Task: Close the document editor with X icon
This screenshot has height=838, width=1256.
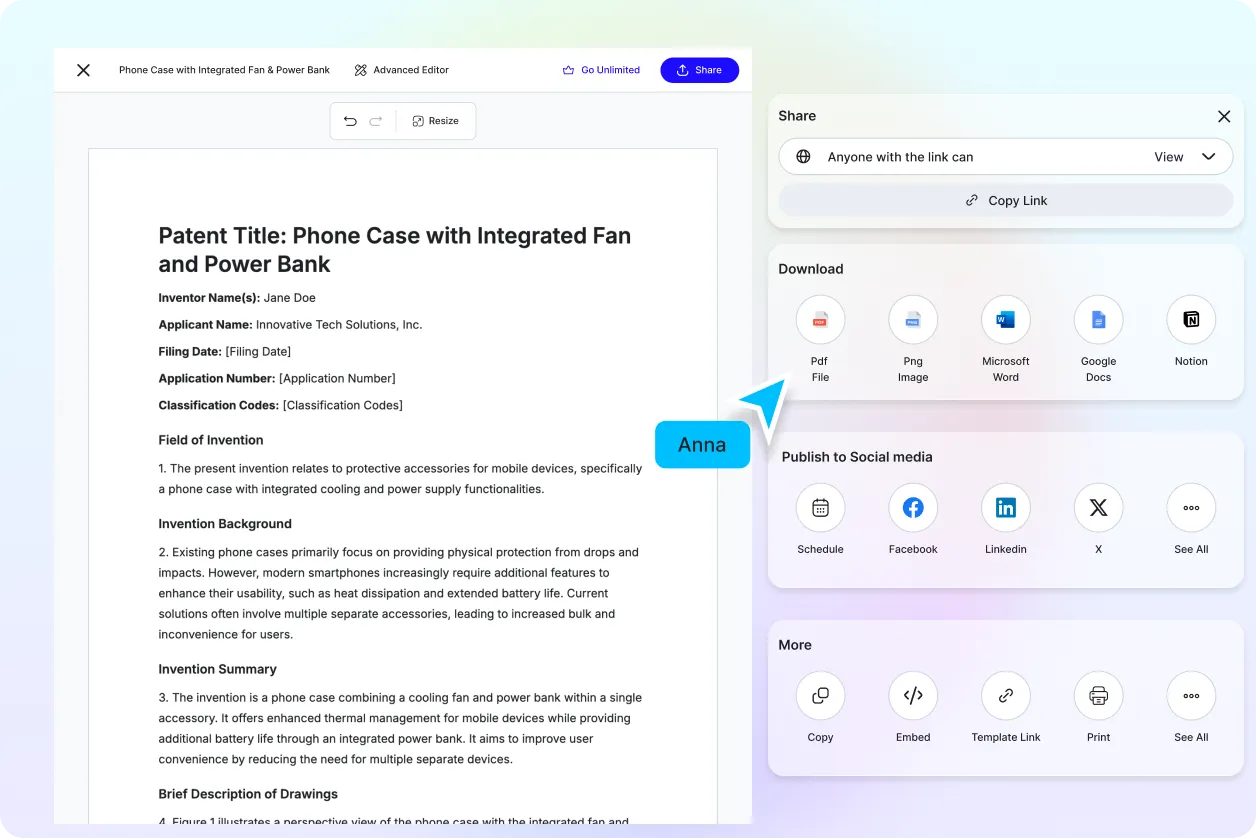Action: (x=84, y=70)
